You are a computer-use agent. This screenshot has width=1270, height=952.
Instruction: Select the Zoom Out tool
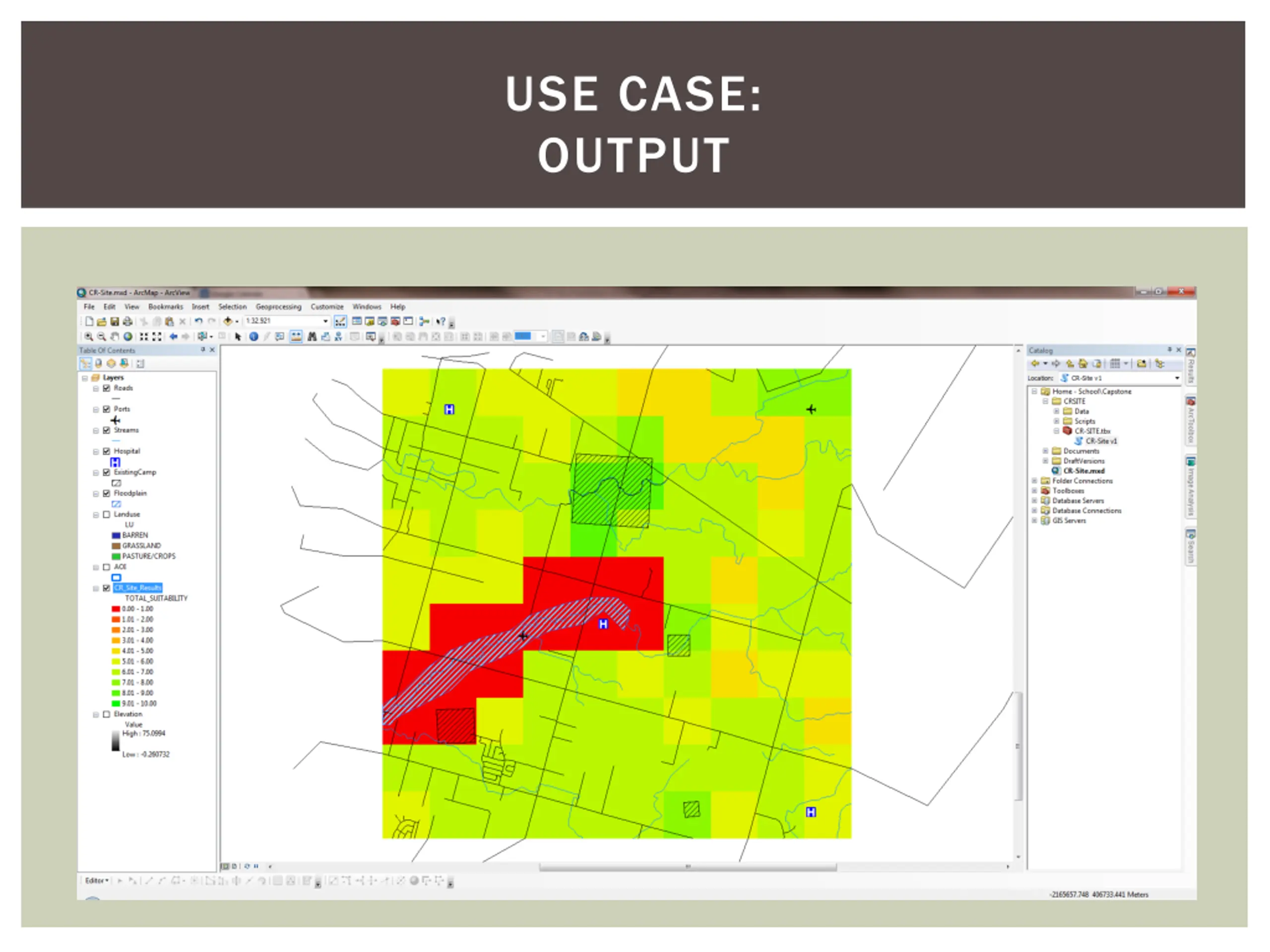click(102, 336)
